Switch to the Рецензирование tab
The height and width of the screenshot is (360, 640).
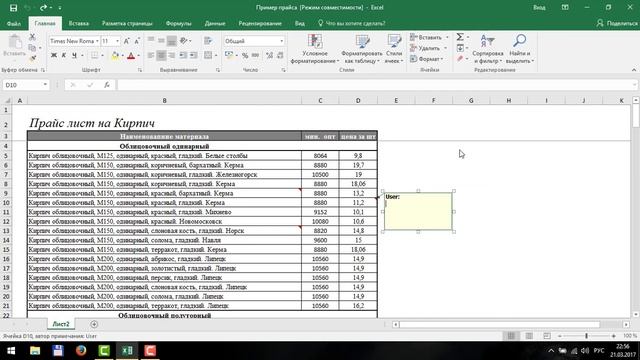[x=260, y=24]
